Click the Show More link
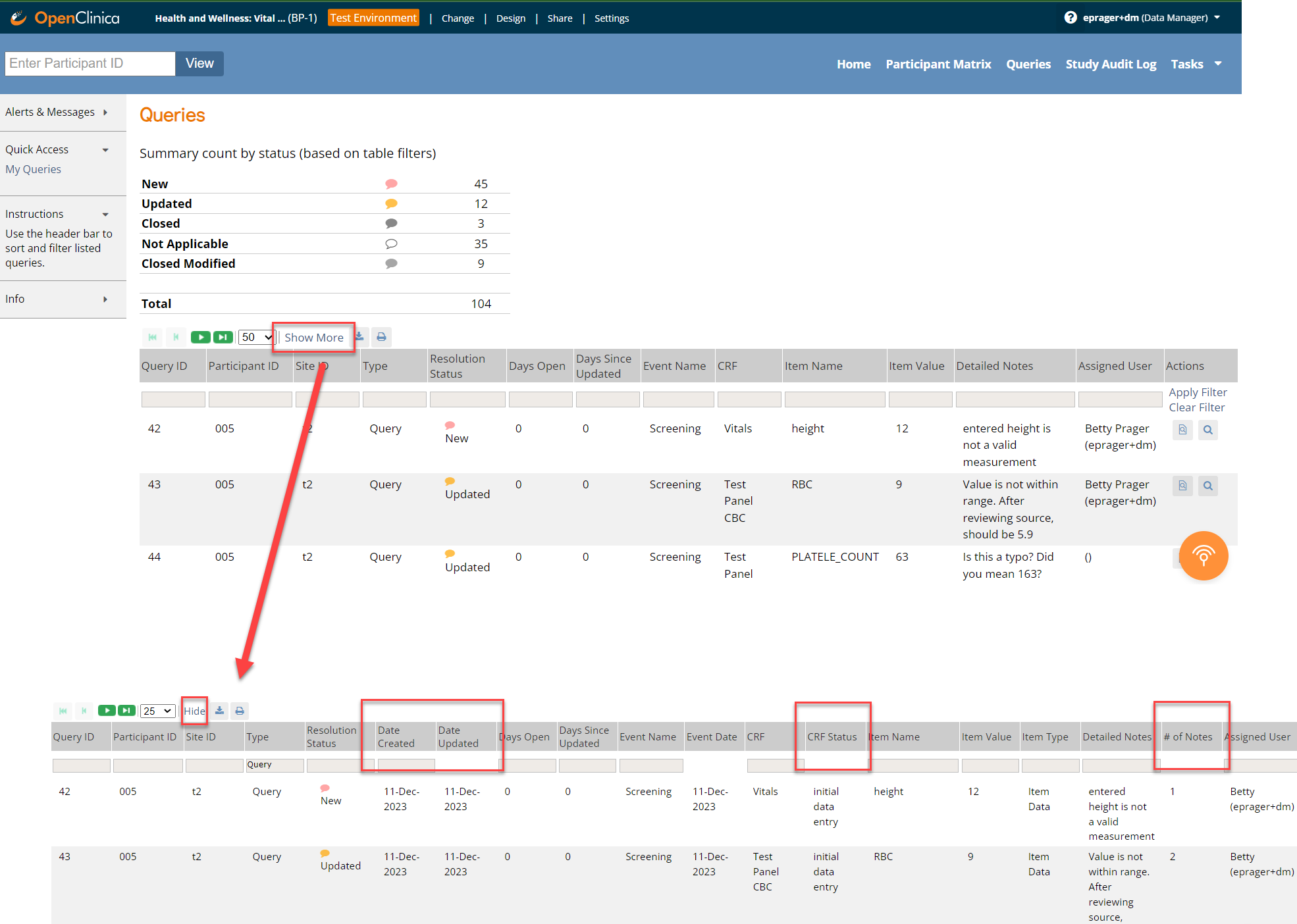This screenshot has width=1297, height=924. (x=313, y=338)
